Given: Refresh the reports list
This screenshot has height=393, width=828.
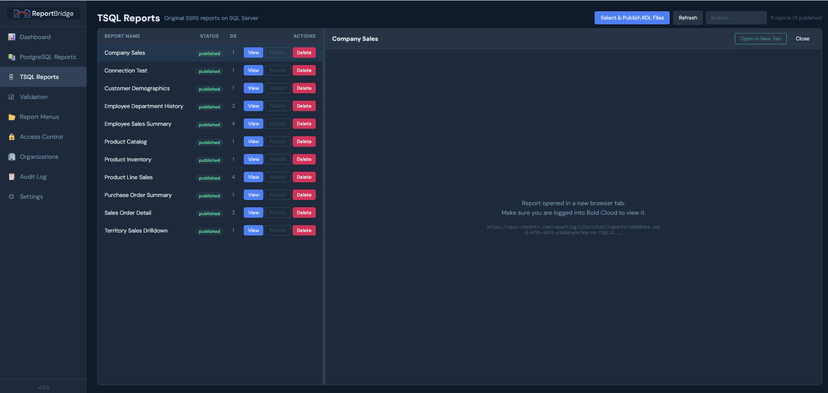Looking at the screenshot, I should coord(688,18).
